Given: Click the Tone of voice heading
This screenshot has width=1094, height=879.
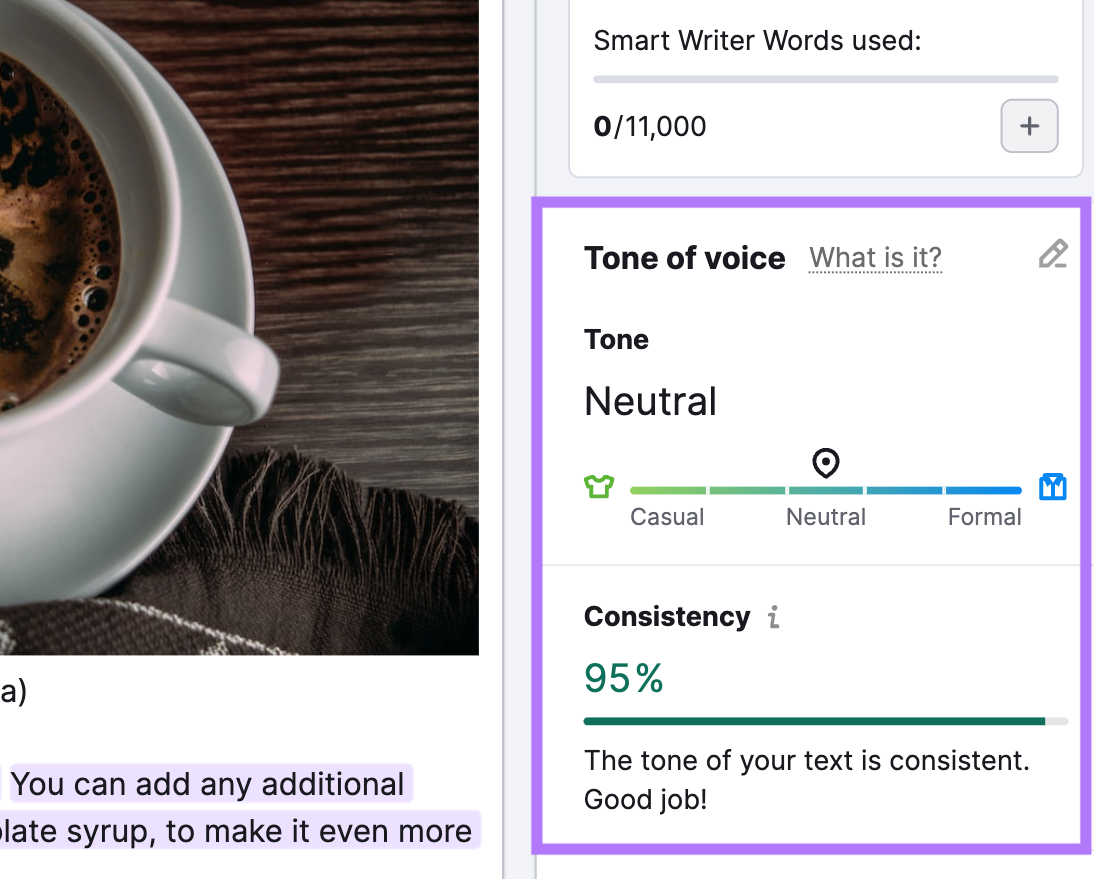Looking at the screenshot, I should pyautogui.click(x=684, y=258).
